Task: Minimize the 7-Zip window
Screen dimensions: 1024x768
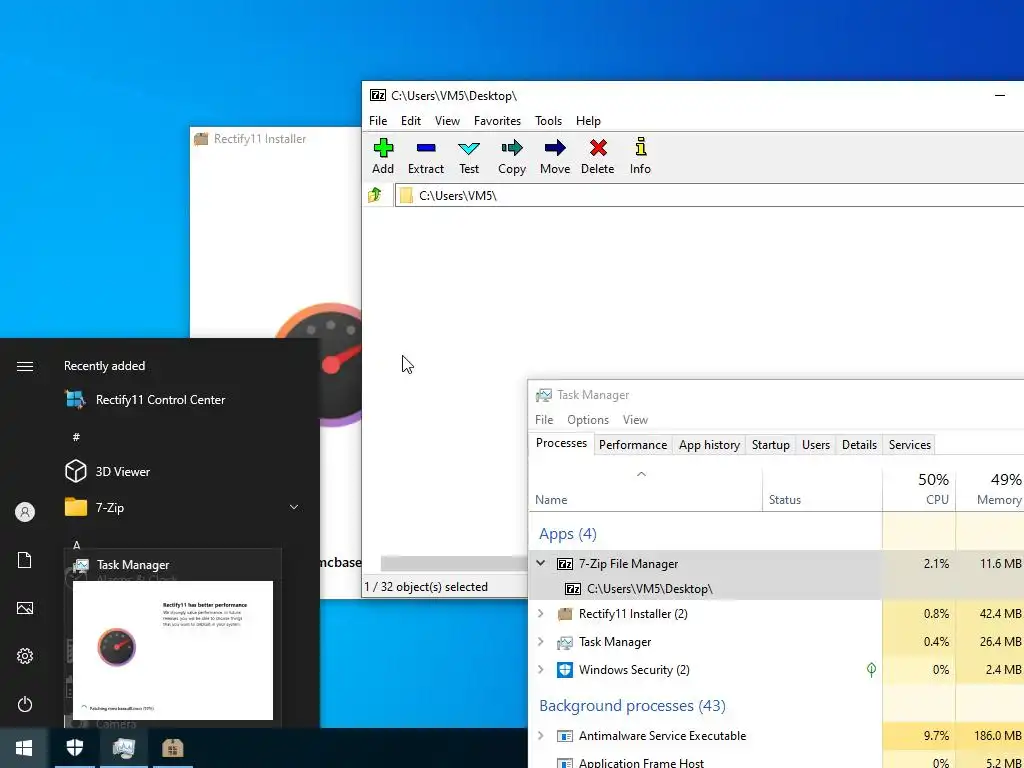Action: point(1000,95)
